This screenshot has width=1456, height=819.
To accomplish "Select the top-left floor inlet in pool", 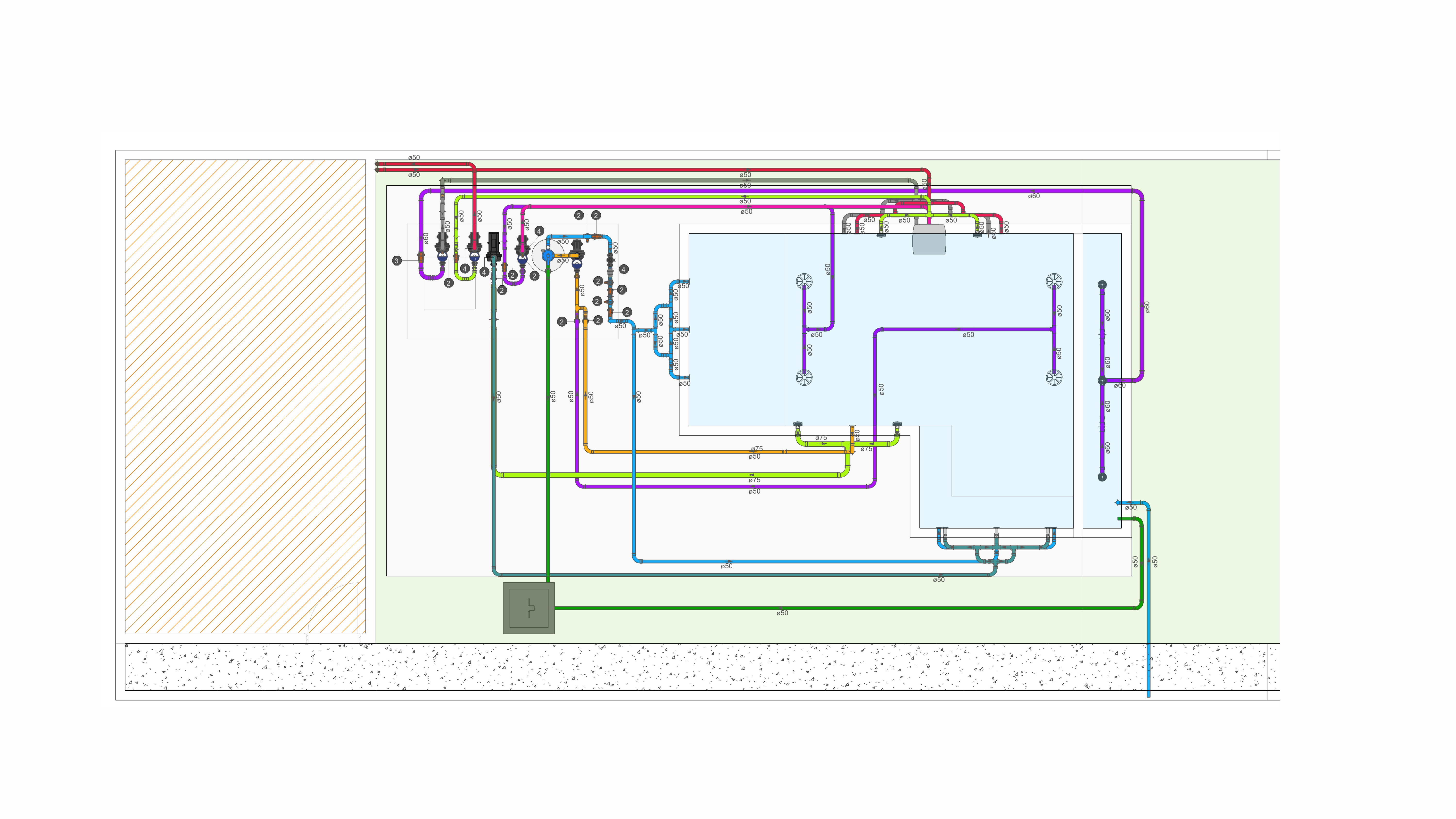I will tap(804, 281).
